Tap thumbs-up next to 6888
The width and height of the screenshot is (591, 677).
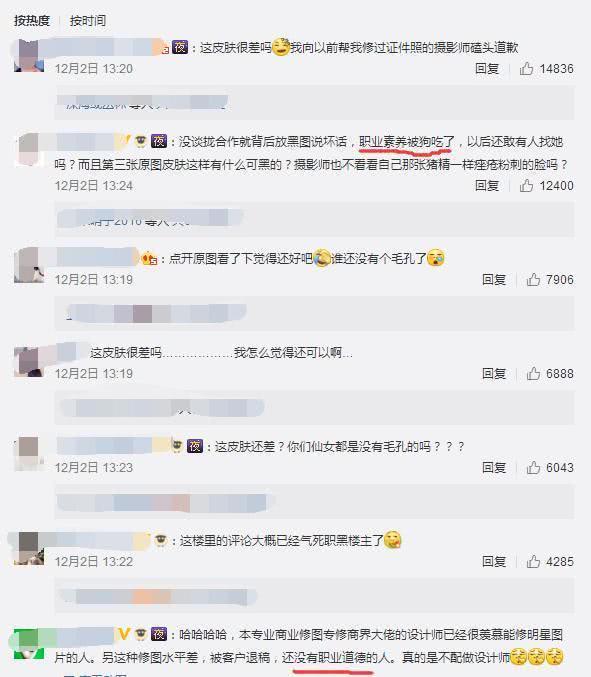click(x=533, y=373)
